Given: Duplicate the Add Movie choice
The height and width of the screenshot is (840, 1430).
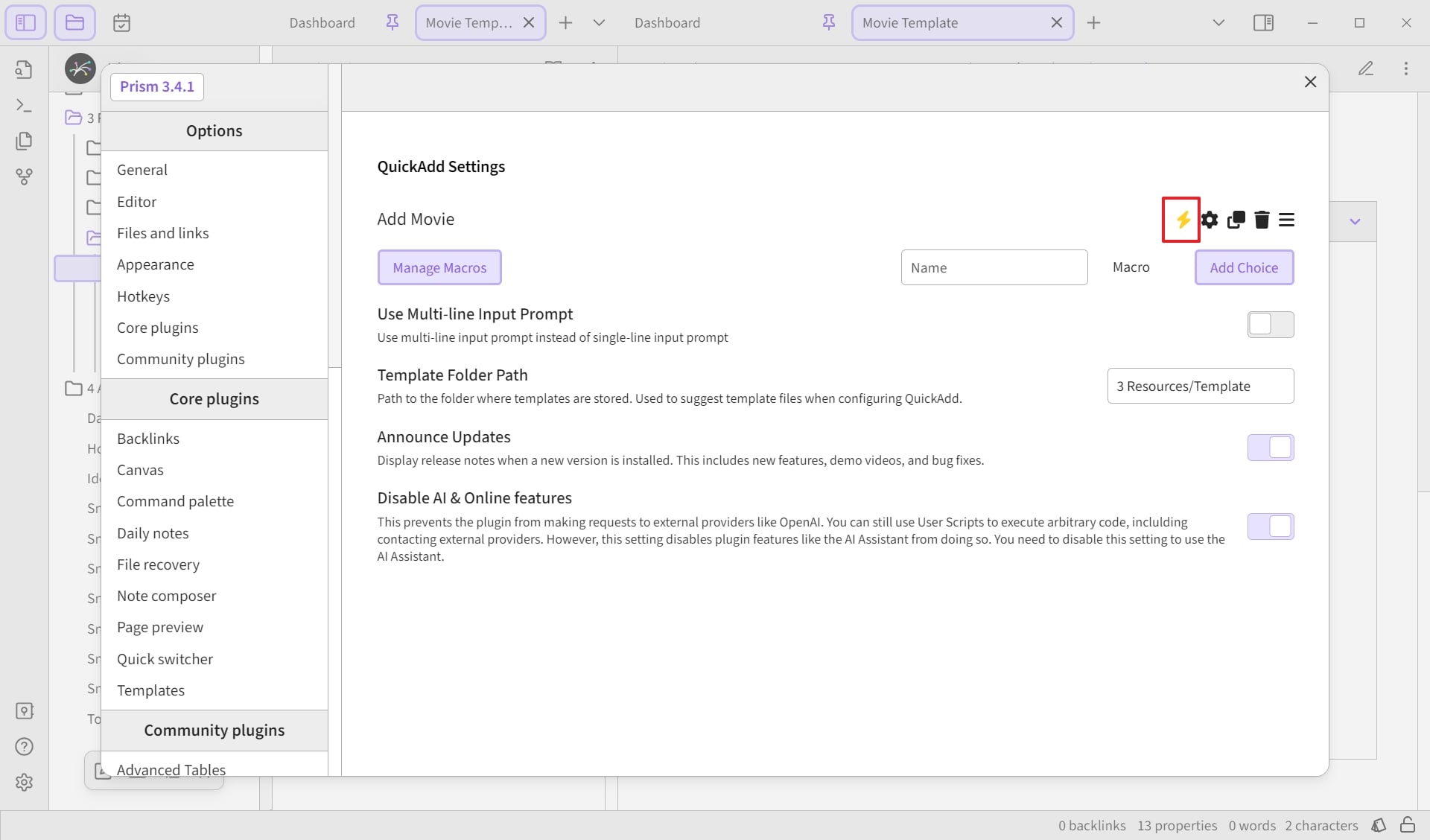Looking at the screenshot, I should (1236, 220).
